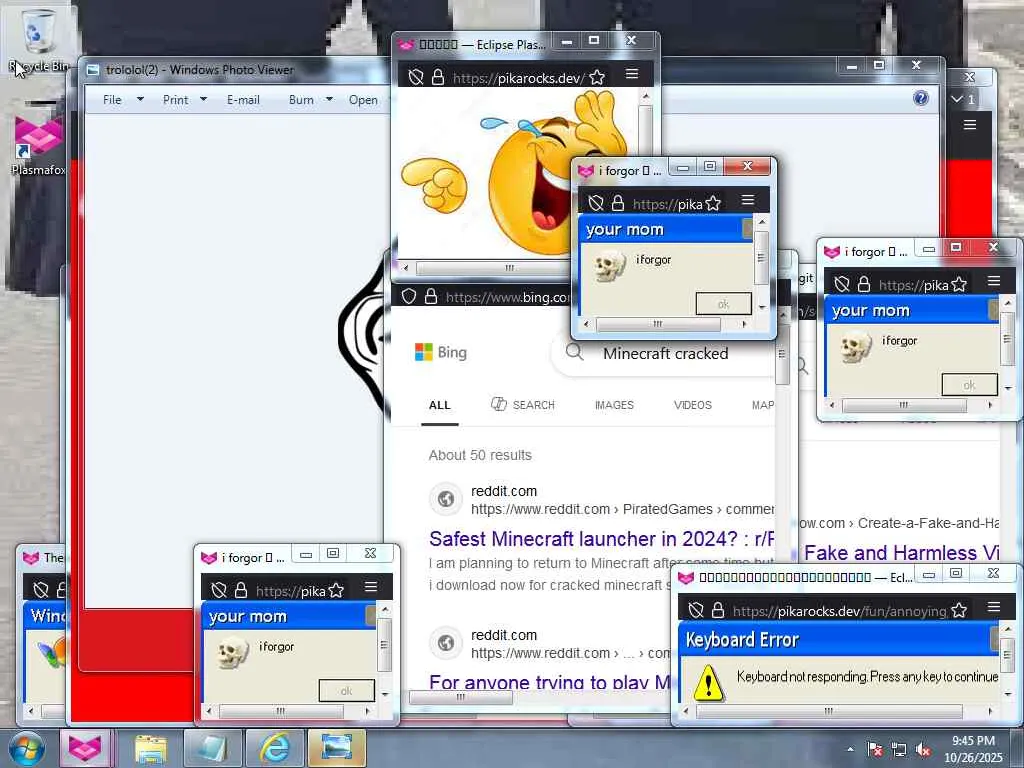The image size is (1024, 768).
Task: Select the ALL tab on Bing
Action: (x=440, y=405)
